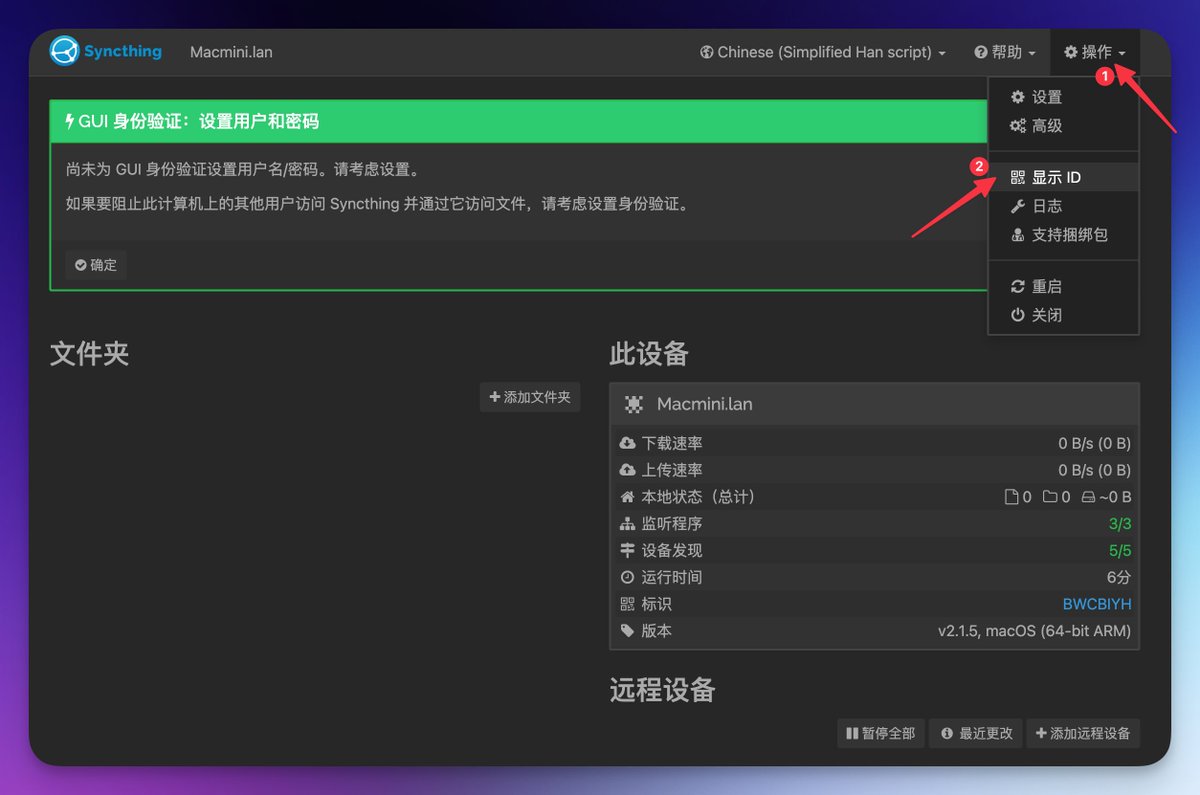Viewport: 1200px width, 795px height.
Task: Click the 远程设备 section heading
Action: tap(662, 690)
